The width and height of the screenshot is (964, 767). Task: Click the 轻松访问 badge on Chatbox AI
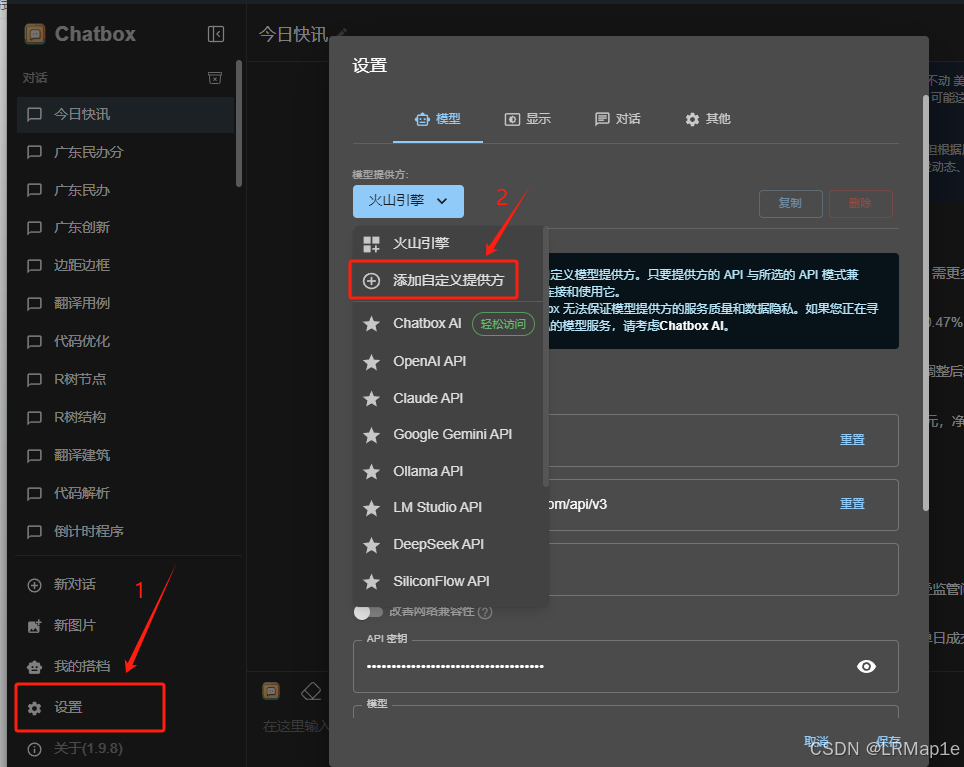[x=503, y=324]
